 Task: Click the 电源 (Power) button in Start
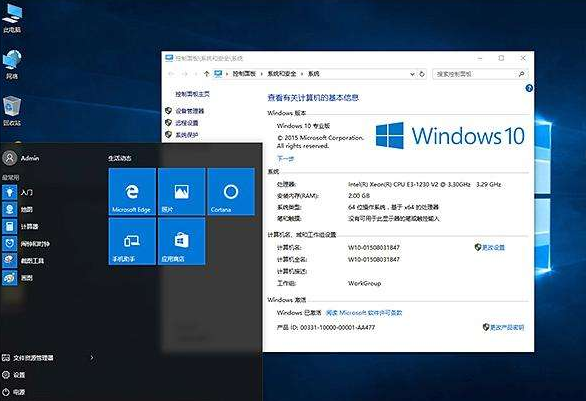13,392
